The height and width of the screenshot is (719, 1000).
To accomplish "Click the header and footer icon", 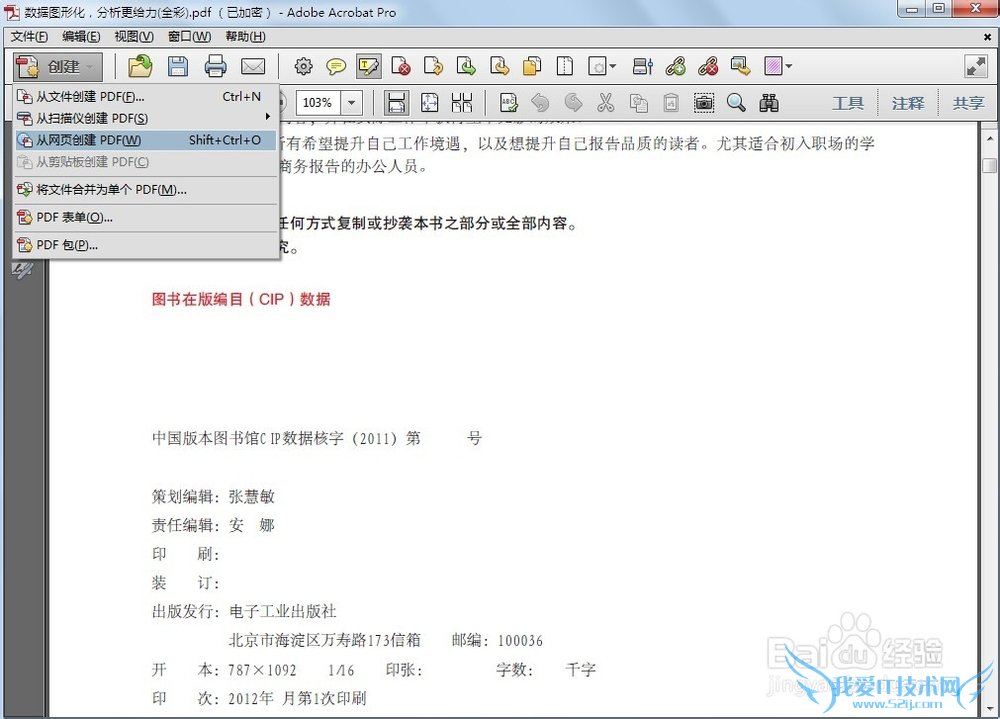I will [x=643, y=66].
